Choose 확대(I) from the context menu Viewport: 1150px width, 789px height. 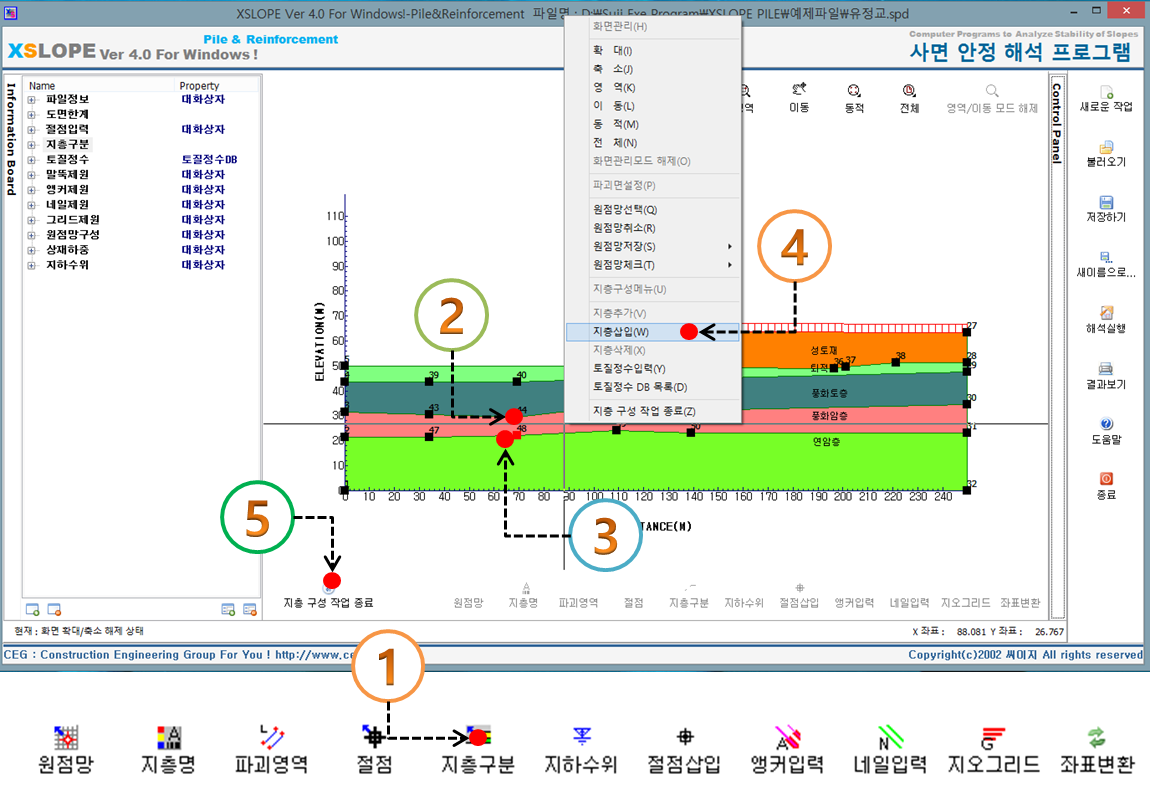click(653, 51)
